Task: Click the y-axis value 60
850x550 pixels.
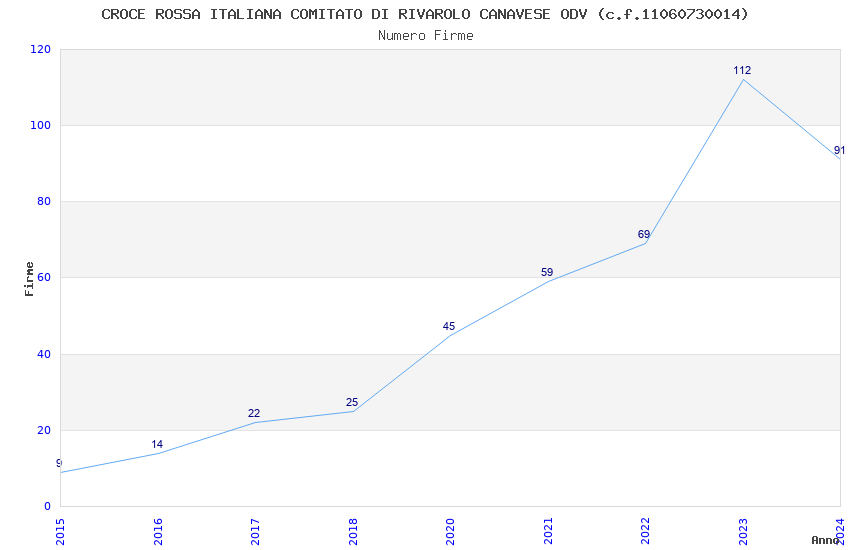Action: (44, 277)
